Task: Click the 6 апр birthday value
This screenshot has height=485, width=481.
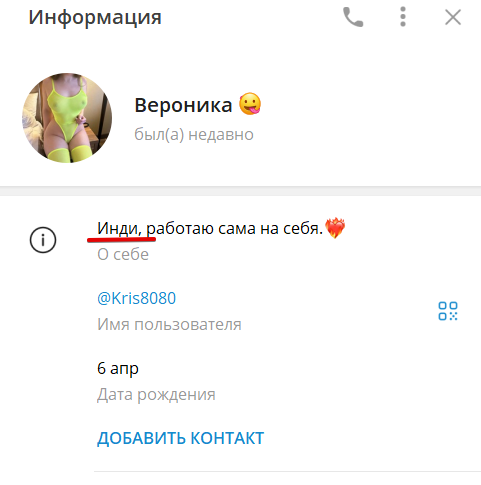Action: tap(118, 369)
